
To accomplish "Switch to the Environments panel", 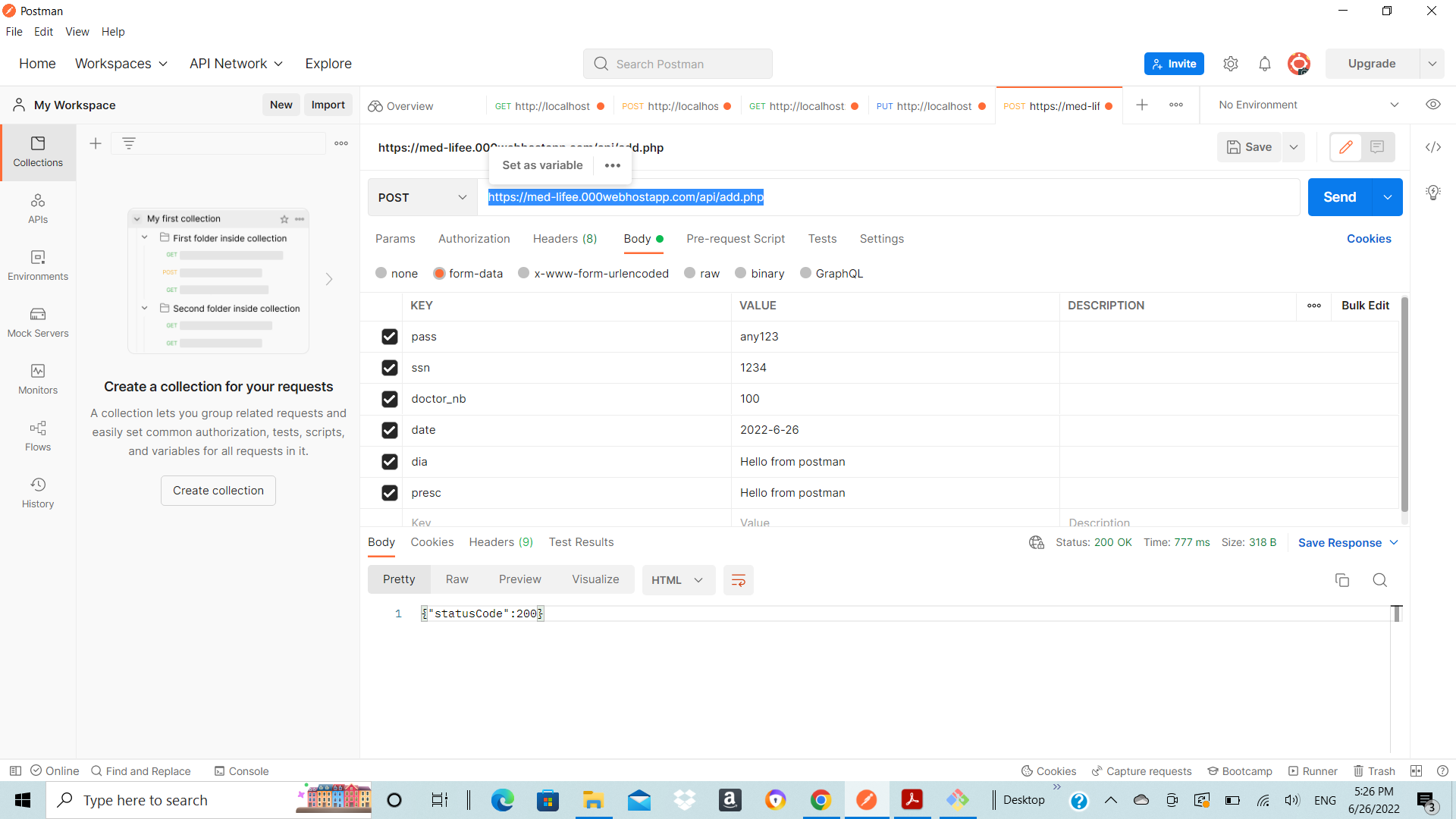I will pos(38,265).
